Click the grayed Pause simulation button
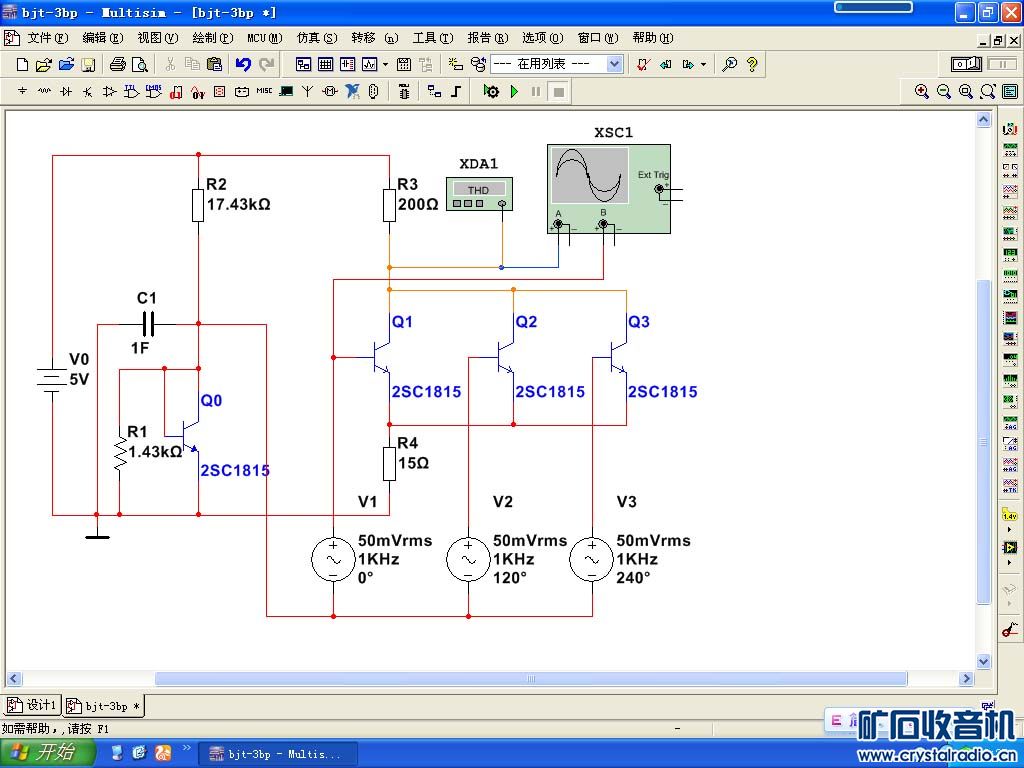This screenshot has width=1024, height=768. pyautogui.click(x=536, y=91)
